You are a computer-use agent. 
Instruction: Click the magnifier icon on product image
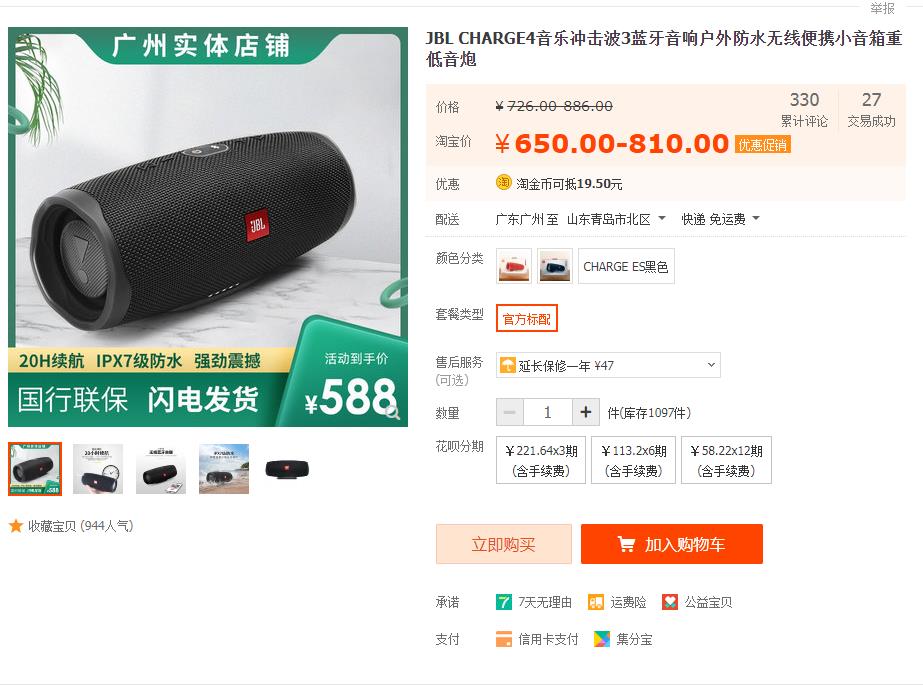(x=393, y=412)
